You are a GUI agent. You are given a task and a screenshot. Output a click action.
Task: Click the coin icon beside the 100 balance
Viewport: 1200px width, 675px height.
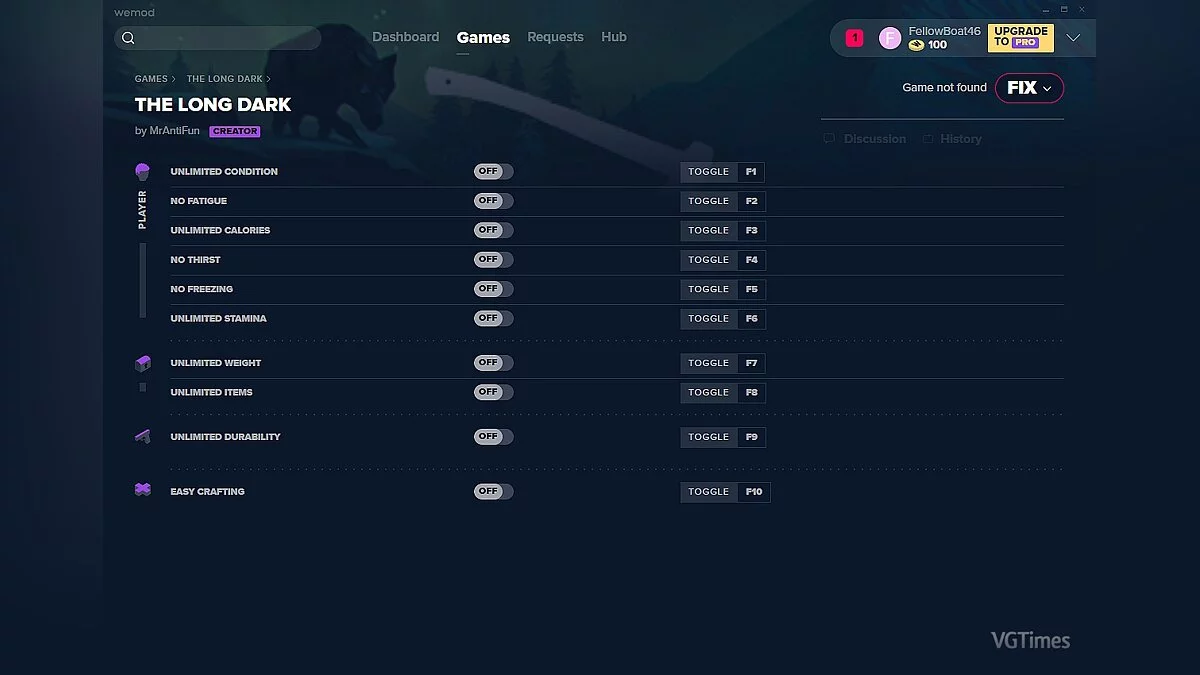point(917,44)
